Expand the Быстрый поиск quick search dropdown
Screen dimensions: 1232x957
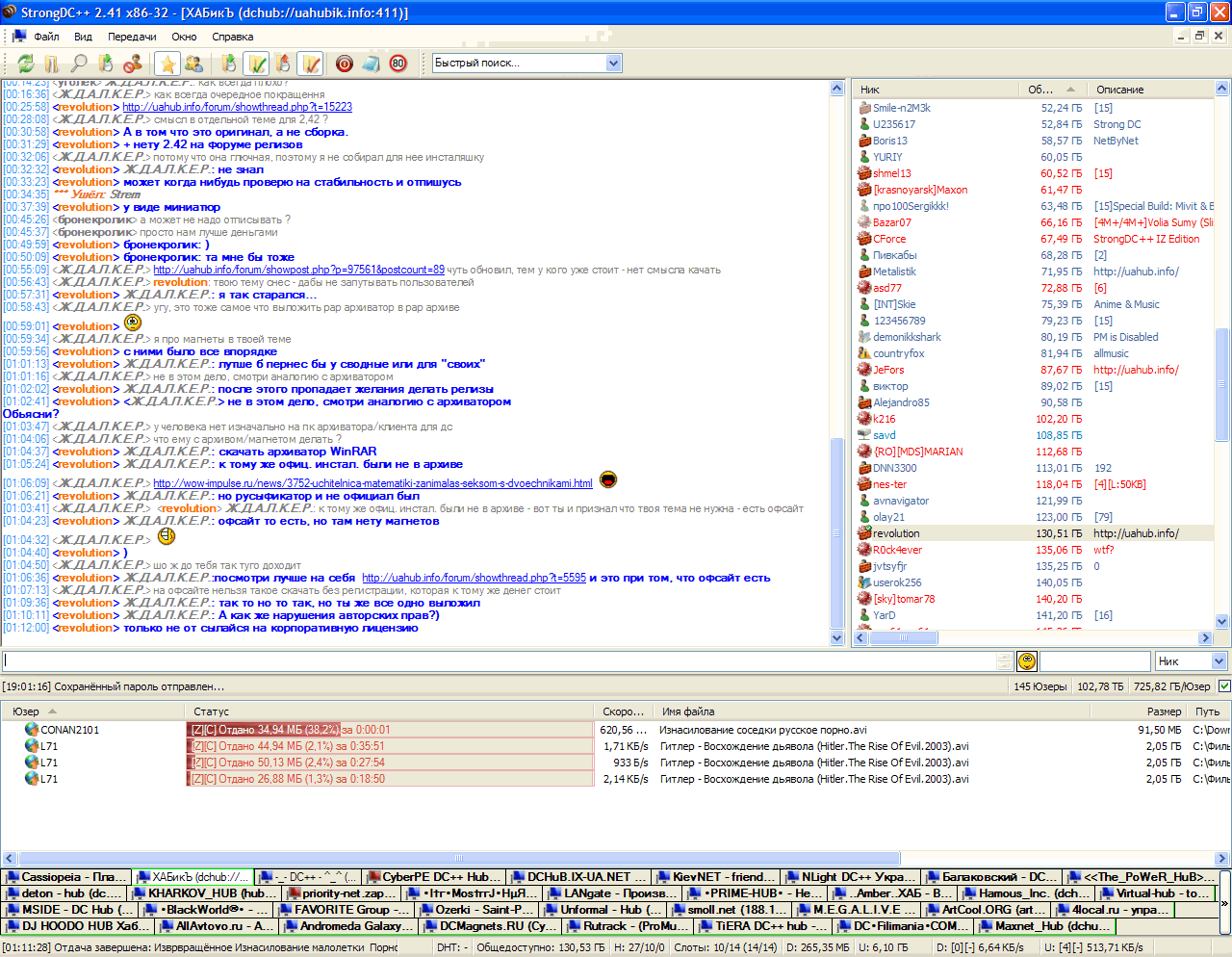[614, 64]
